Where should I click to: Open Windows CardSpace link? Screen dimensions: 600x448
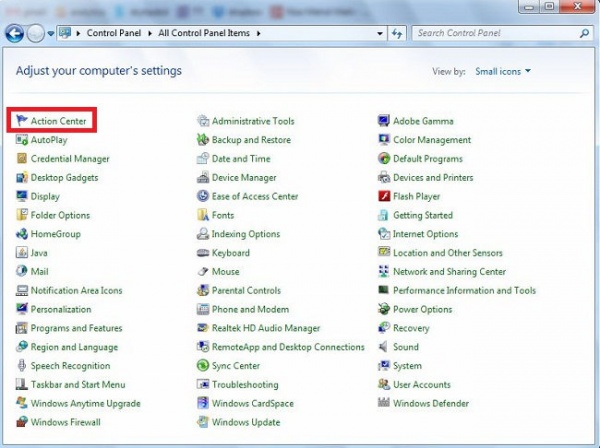pos(253,403)
